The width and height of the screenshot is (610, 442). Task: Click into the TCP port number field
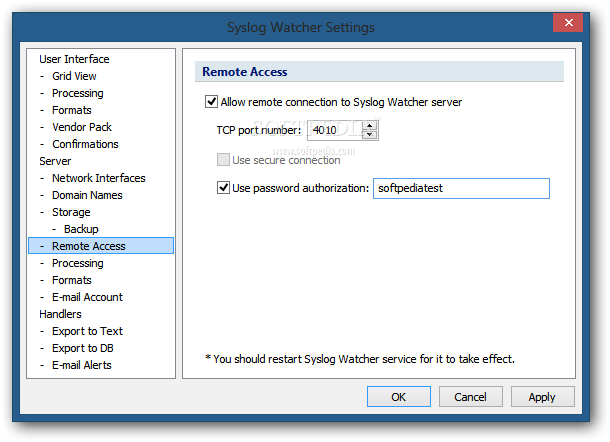point(335,130)
